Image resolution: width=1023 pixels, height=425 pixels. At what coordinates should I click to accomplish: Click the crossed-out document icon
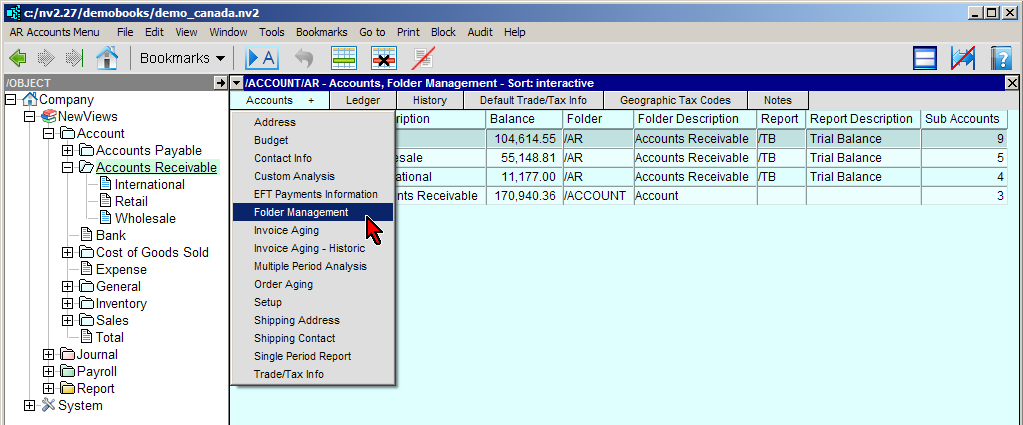tap(423, 58)
